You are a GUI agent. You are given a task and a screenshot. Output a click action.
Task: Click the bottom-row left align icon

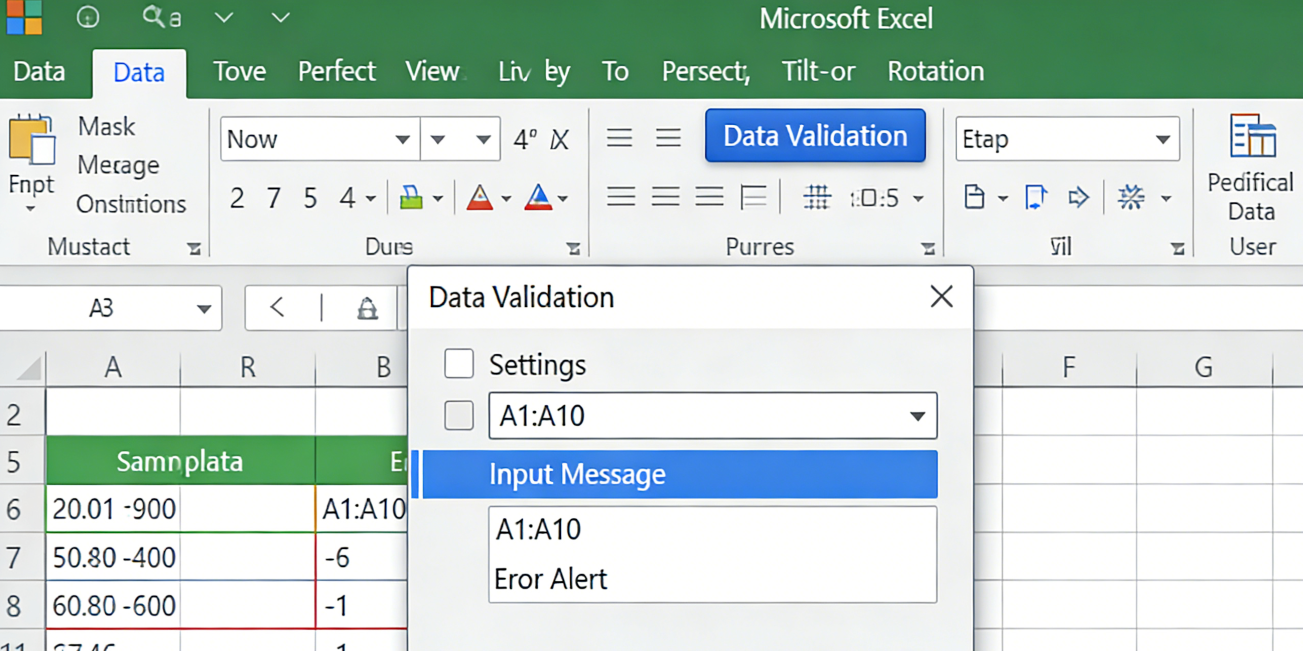pyautogui.click(x=621, y=197)
